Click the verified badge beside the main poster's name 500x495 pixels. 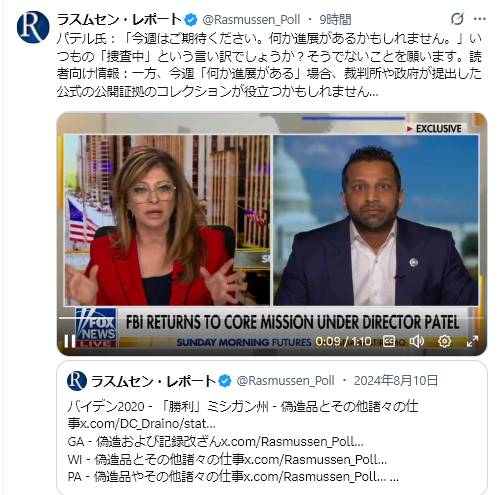pyautogui.click(x=191, y=20)
